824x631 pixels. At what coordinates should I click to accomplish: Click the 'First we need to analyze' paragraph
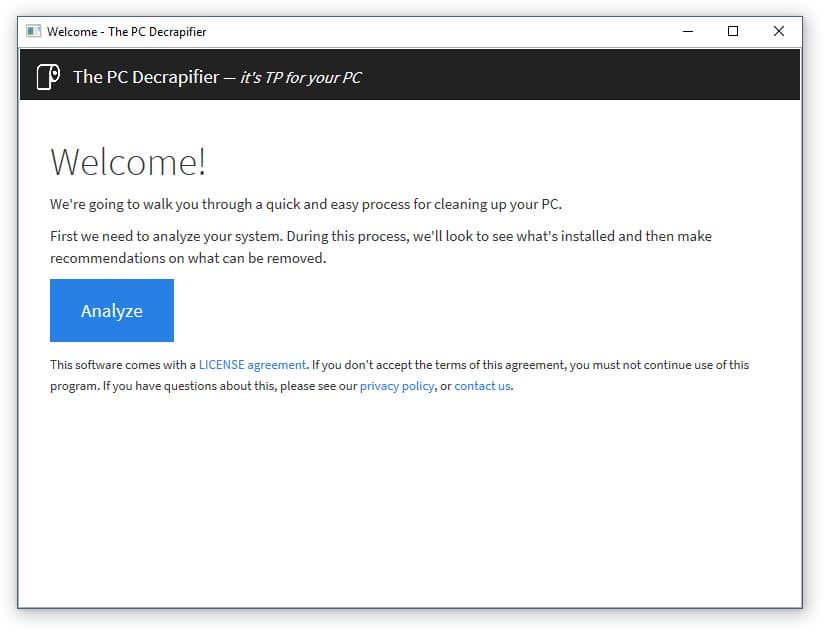381,247
